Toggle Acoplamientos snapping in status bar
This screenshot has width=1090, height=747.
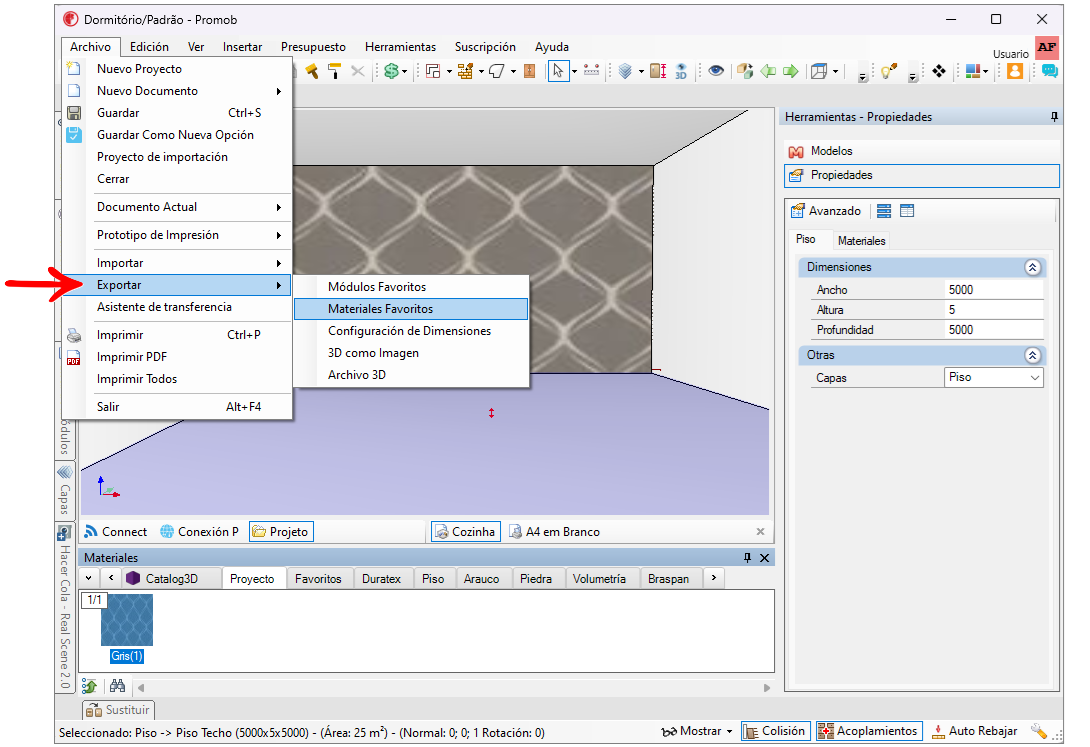[868, 731]
